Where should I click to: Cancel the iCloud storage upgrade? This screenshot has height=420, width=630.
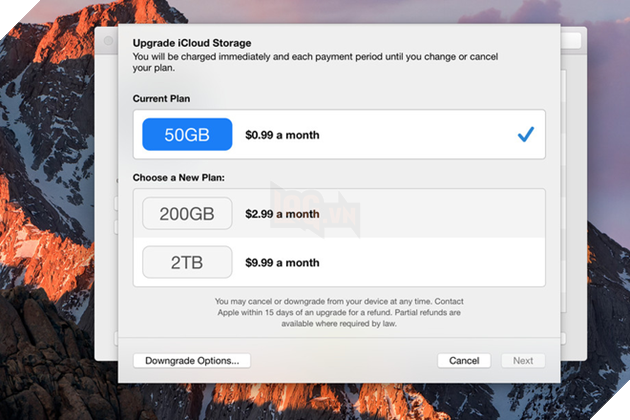coord(464,361)
